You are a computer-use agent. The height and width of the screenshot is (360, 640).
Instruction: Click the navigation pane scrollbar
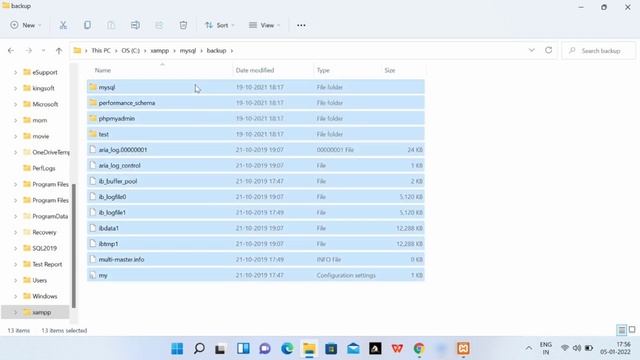(x=74, y=245)
